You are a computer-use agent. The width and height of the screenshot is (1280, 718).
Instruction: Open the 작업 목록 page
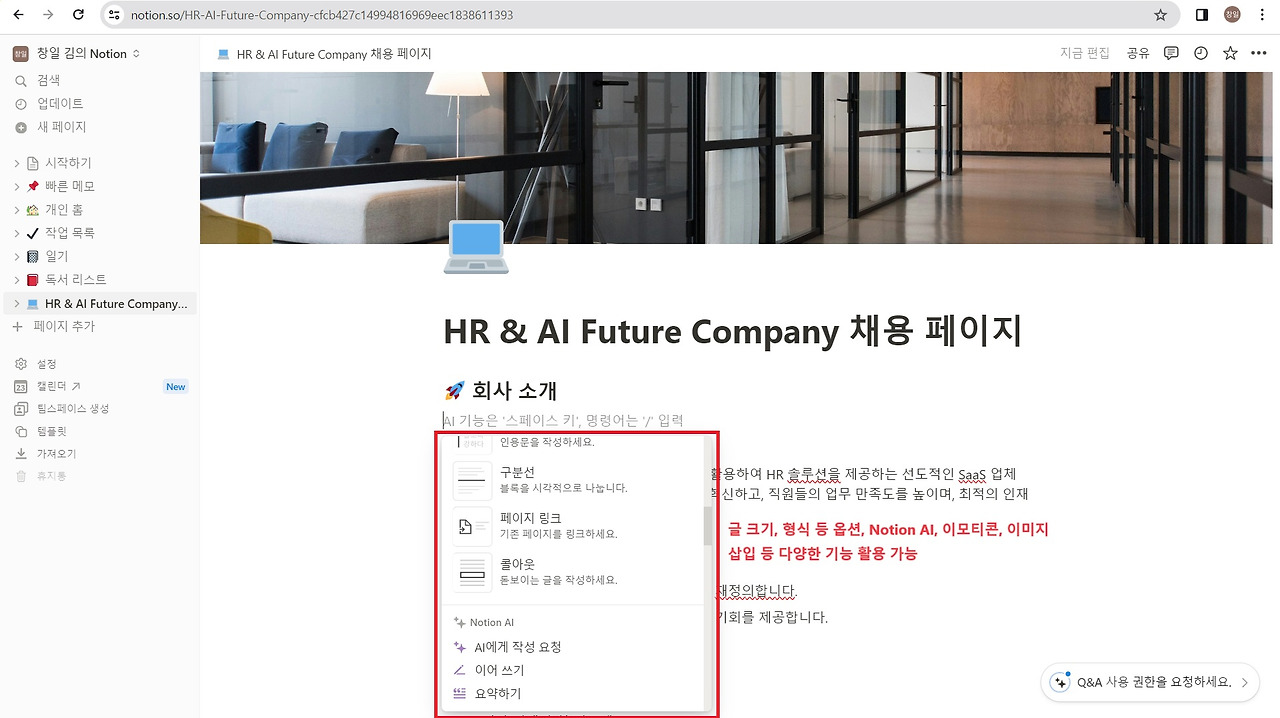[x=70, y=233]
